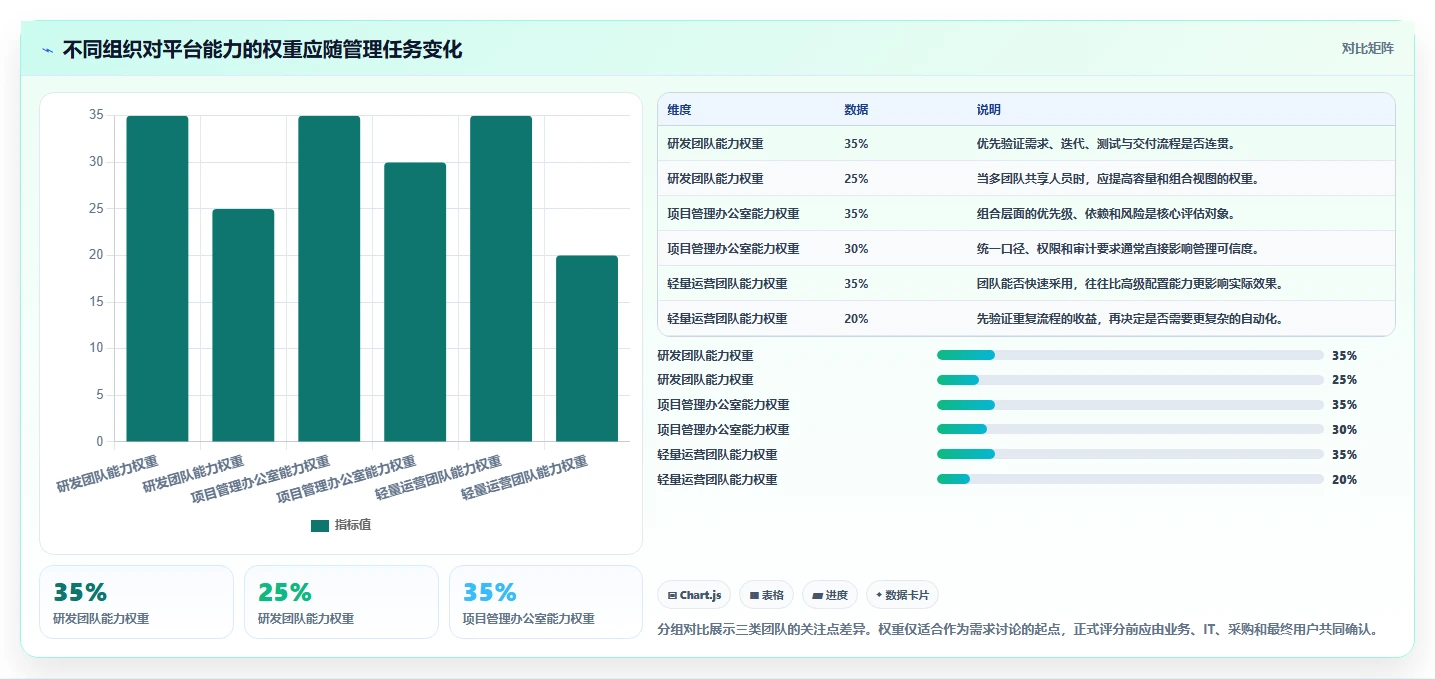Open the blue 35% 项目管理办公室能力权重 card
Image resolution: width=1435 pixels, height=679 pixels.
pos(546,602)
